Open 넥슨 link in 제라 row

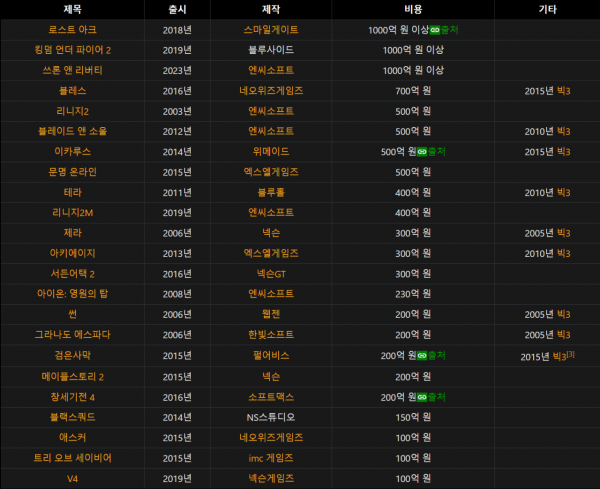click(271, 233)
